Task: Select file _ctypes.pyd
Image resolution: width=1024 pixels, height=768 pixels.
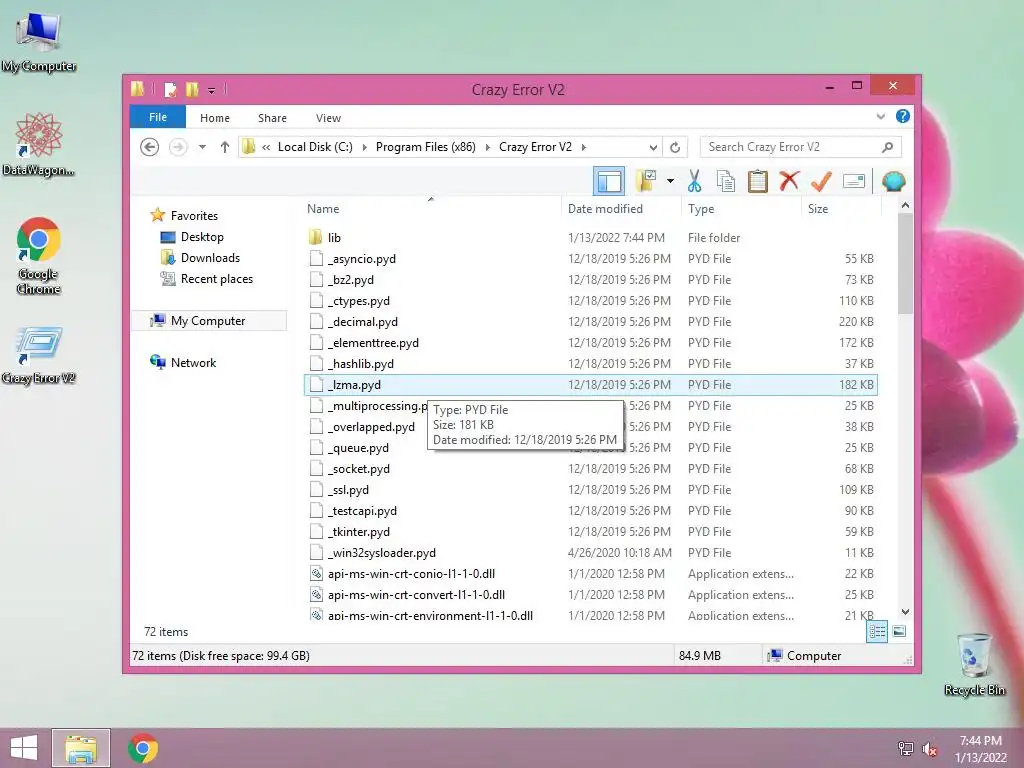Action: [590, 300]
